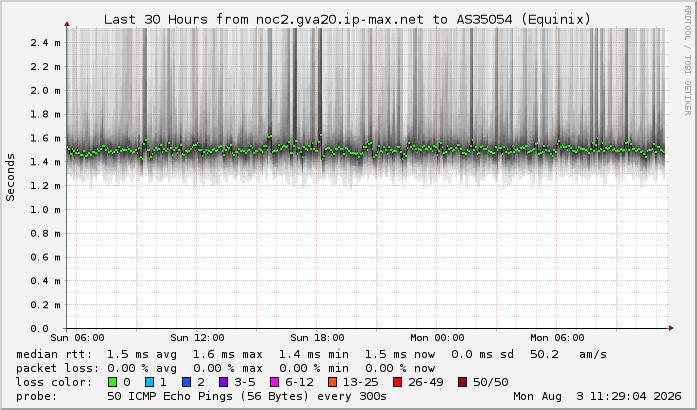The height and width of the screenshot is (410, 697).
Task: Click the green loss color swatch for 0
Action: (x=112, y=382)
